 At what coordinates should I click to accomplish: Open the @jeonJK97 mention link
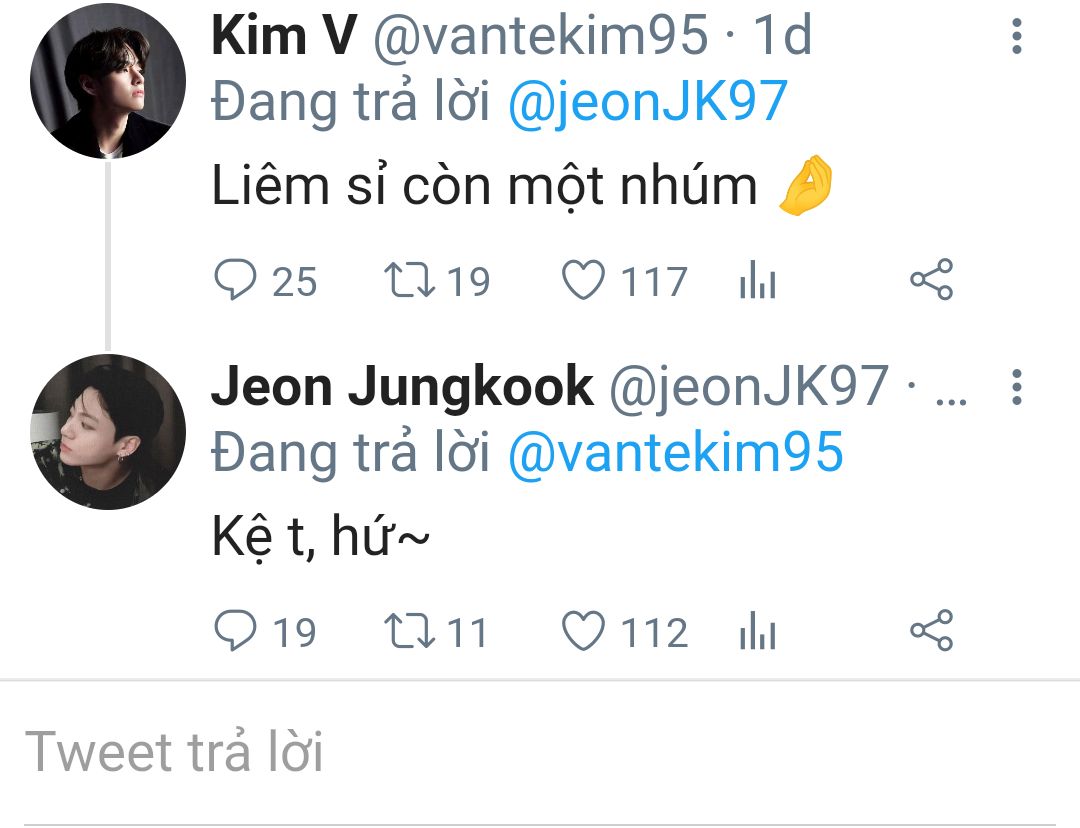tap(647, 102)
